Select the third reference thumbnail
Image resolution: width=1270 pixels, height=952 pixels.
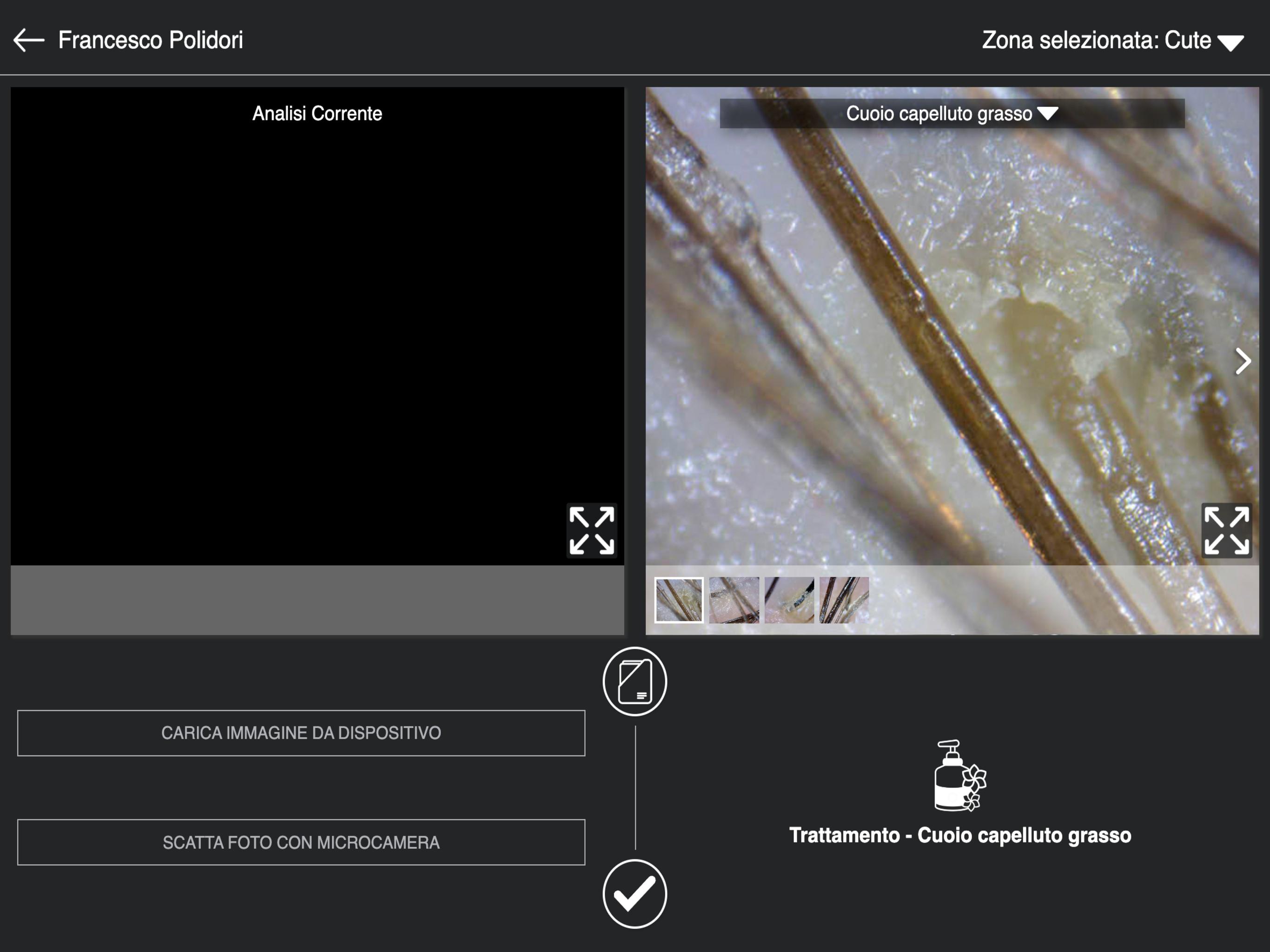789,600
